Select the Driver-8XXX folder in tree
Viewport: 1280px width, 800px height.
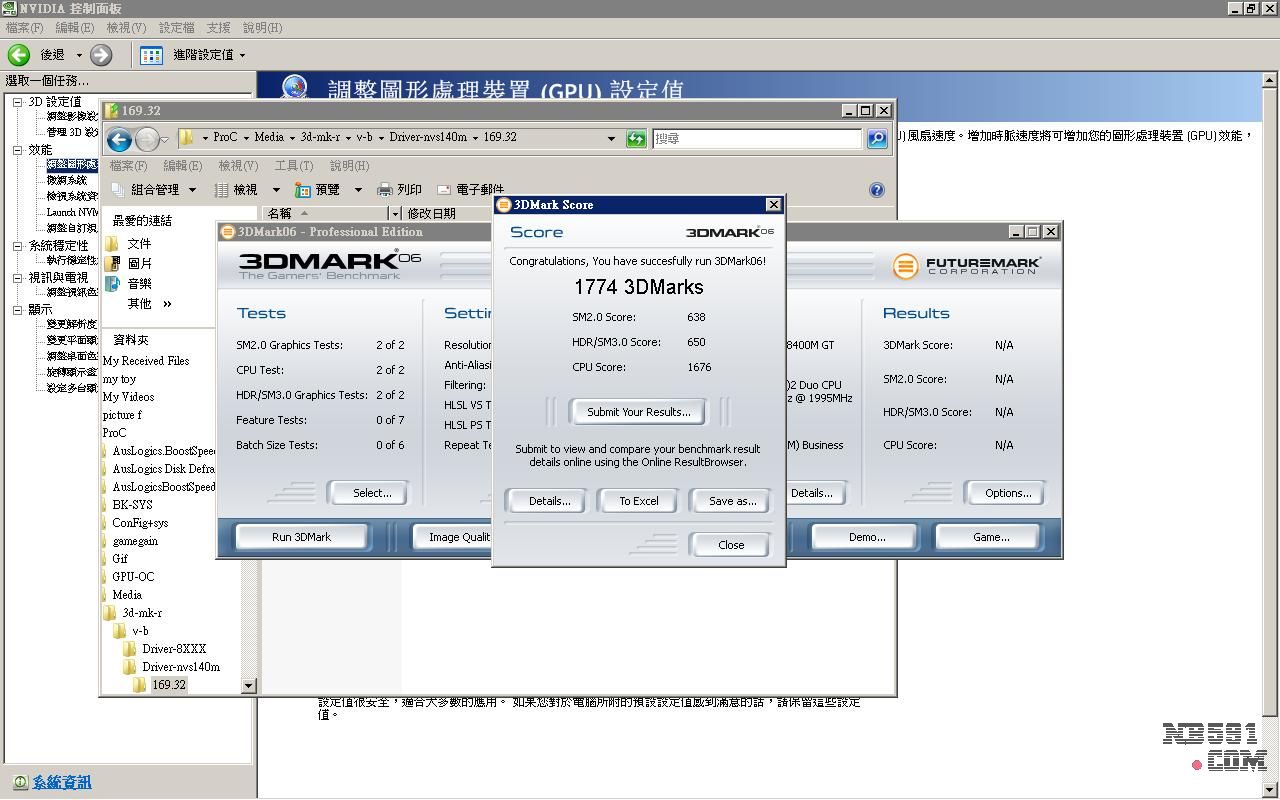[173, 649]
